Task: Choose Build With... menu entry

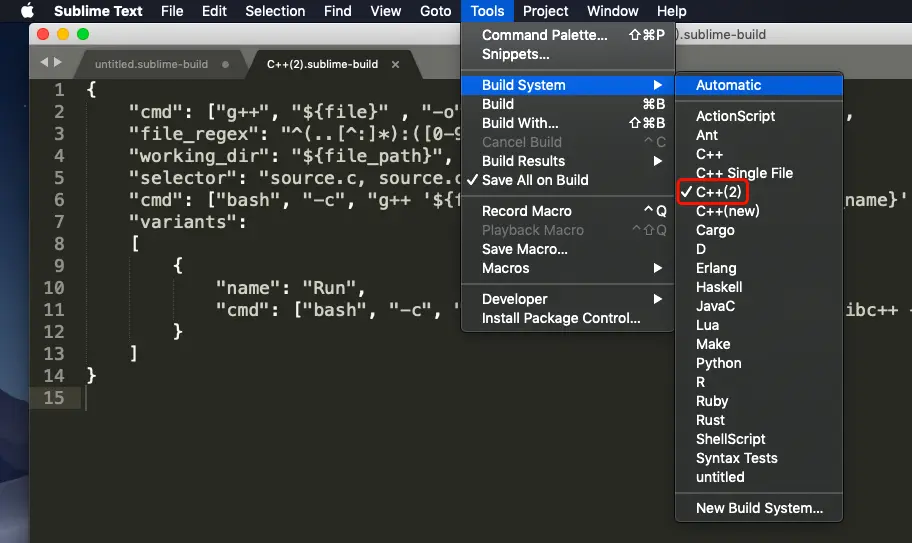Action: point(568,123)
